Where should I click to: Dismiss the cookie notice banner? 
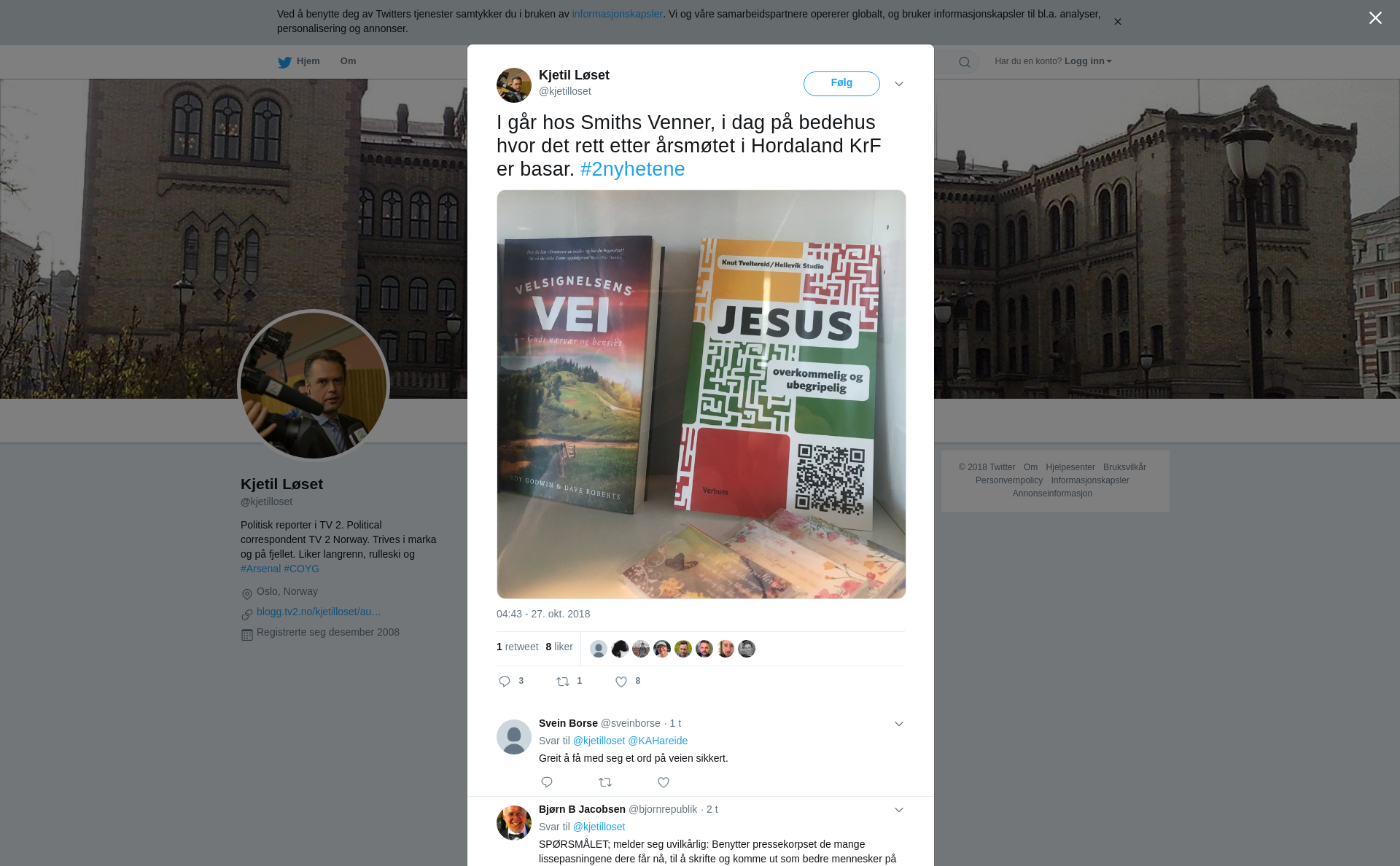click(x=1117, y=22)
